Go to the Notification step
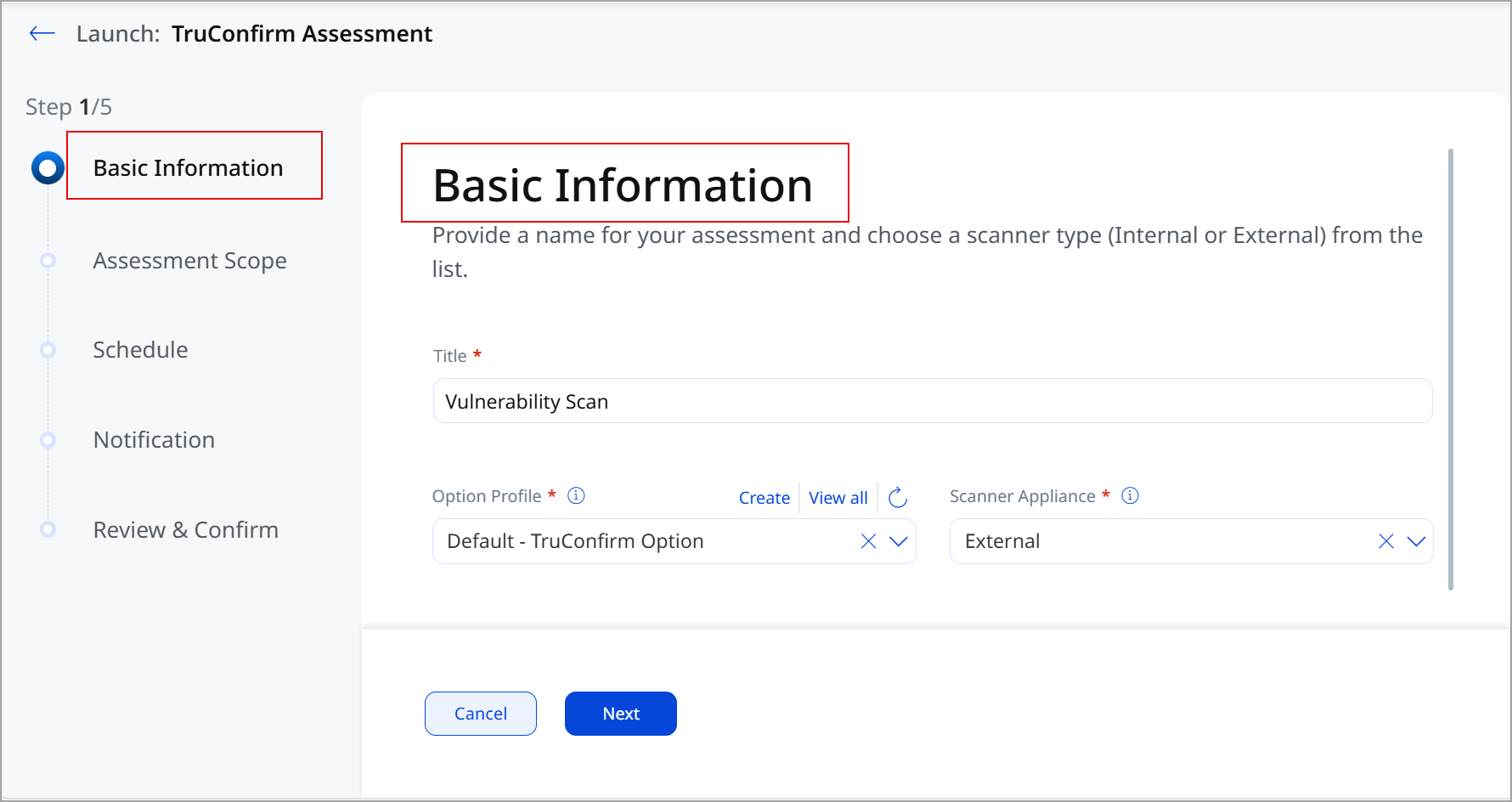Viewport: 1512px width, 802px height. click(154, 440)
